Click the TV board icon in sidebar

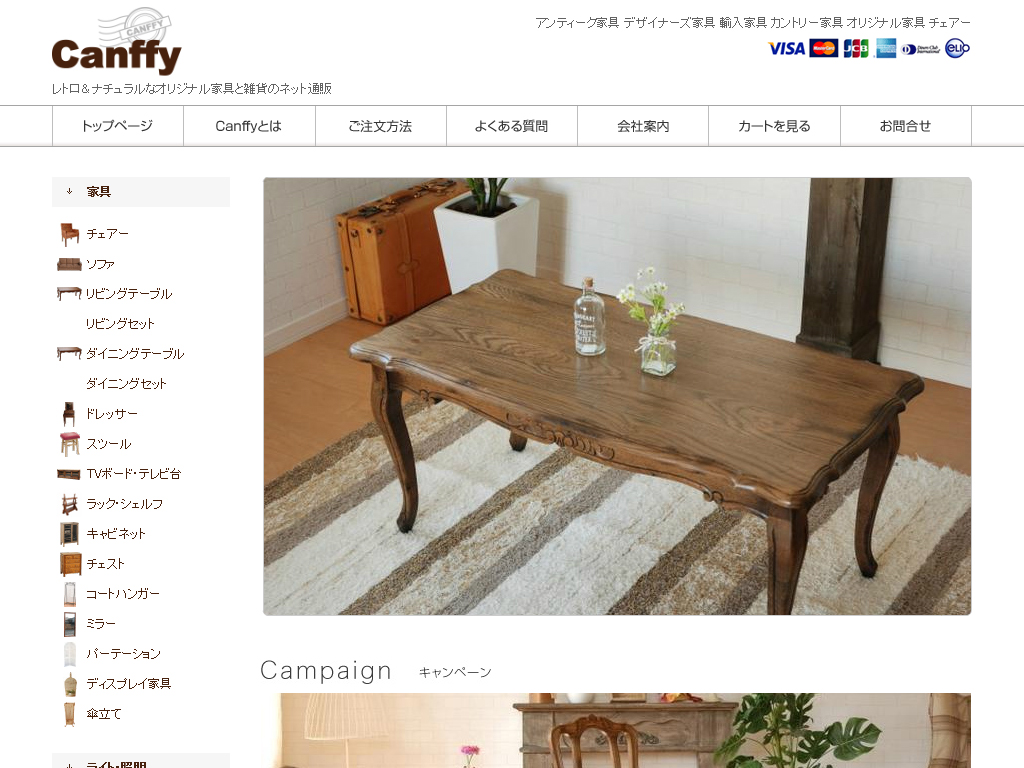point(69,474)
